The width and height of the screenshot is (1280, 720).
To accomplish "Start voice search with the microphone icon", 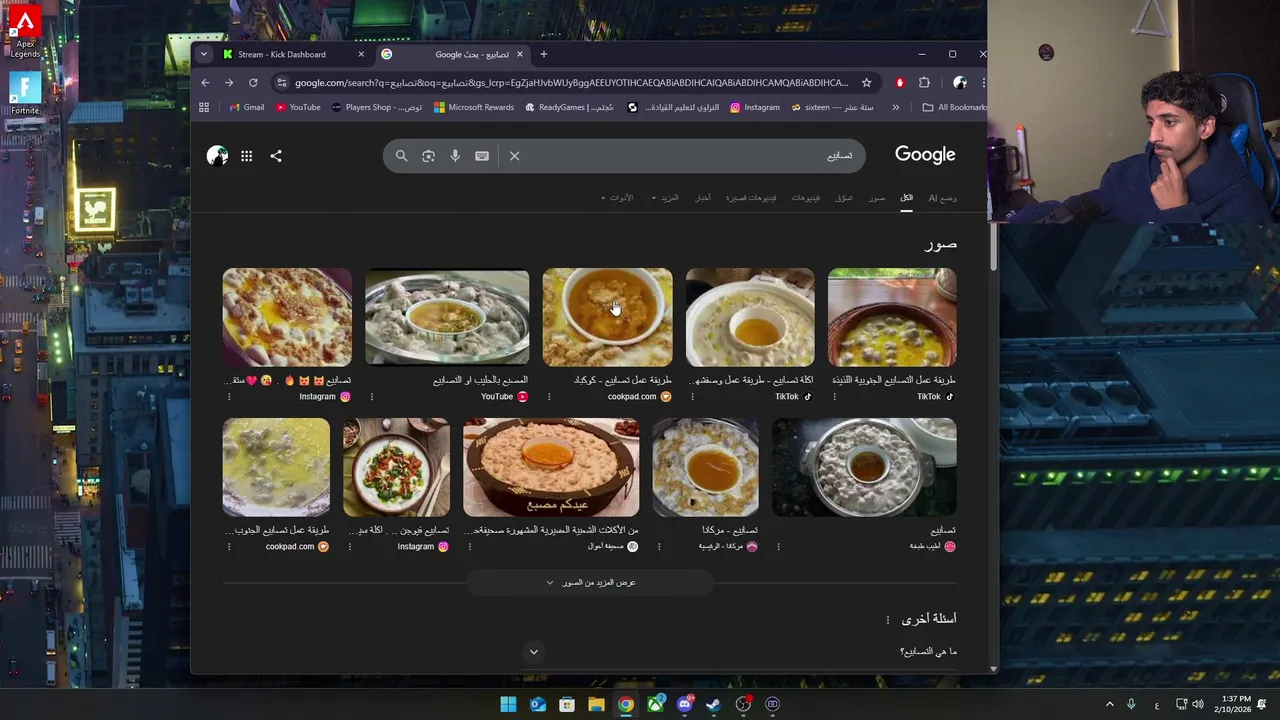I will 455,156.
